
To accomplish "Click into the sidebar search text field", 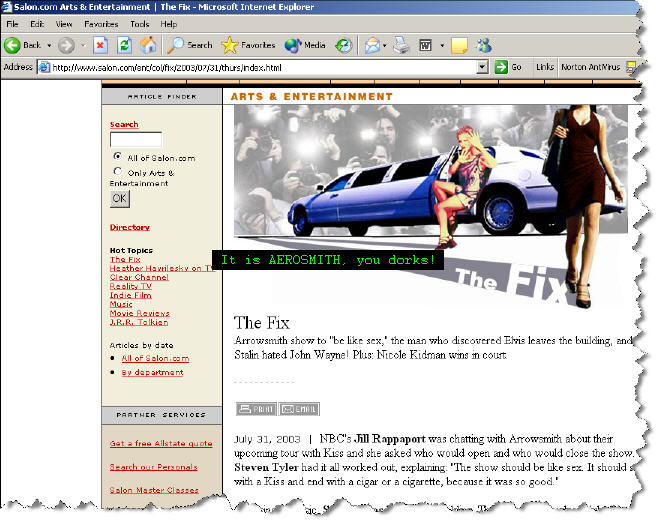I will point(136,139).
